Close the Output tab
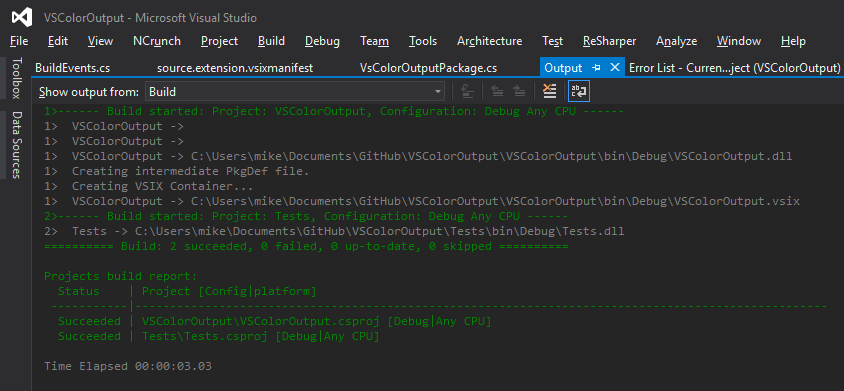Screen dimensions: 844x391 [615, 68]
